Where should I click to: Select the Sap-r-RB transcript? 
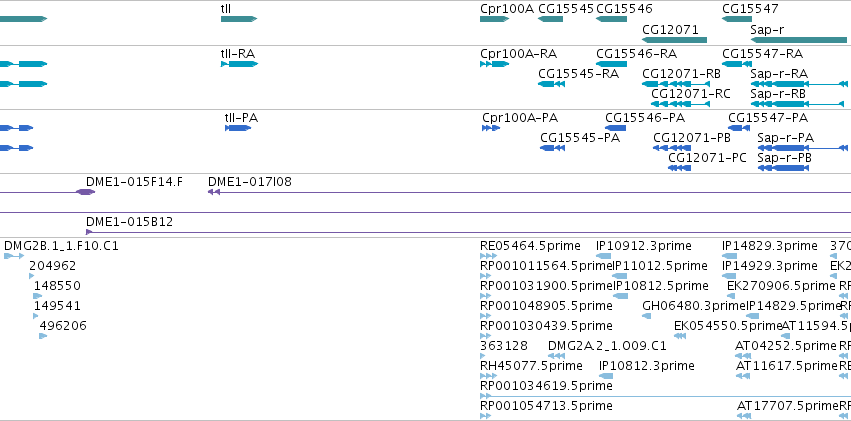click(797, 104)
